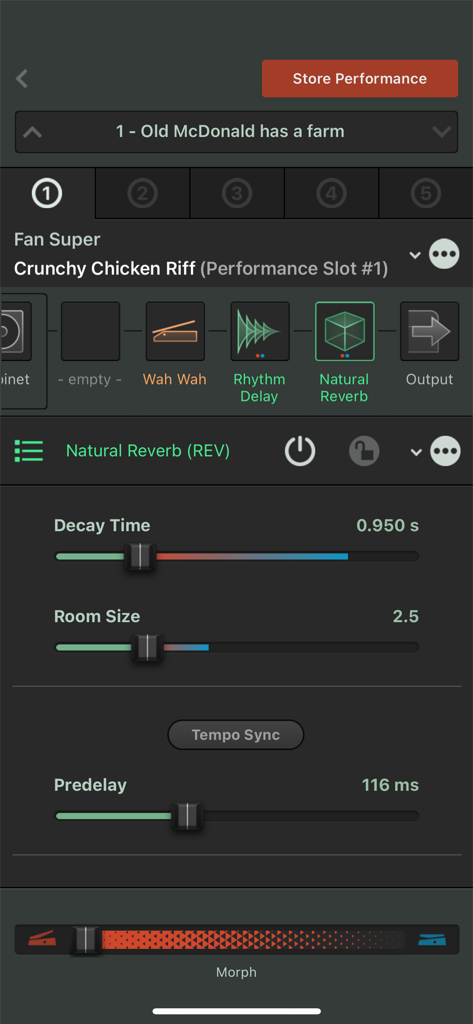Click the 'Natural Reverb (REV)' title
This screenshot has height=1024, width=473.
point(148,451)
